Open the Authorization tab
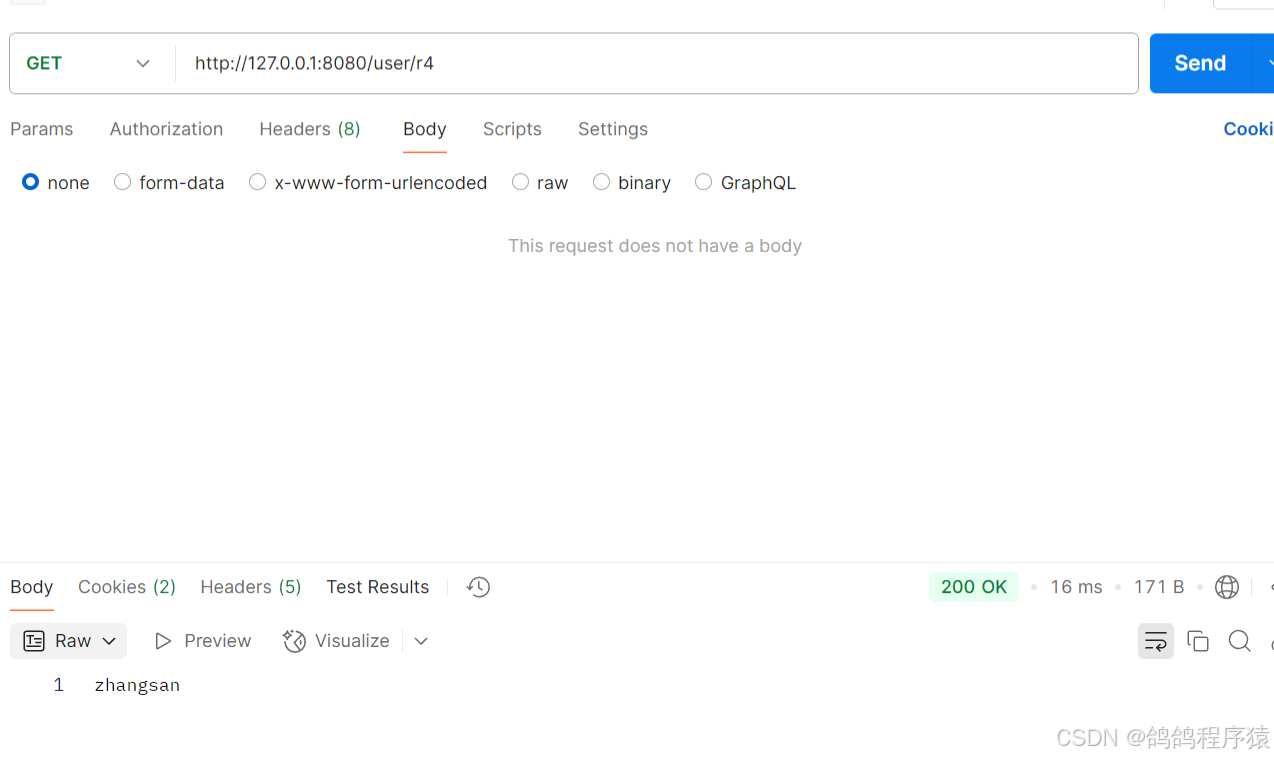Screen dimensions: 1274x759 click(x=166, y=129)
